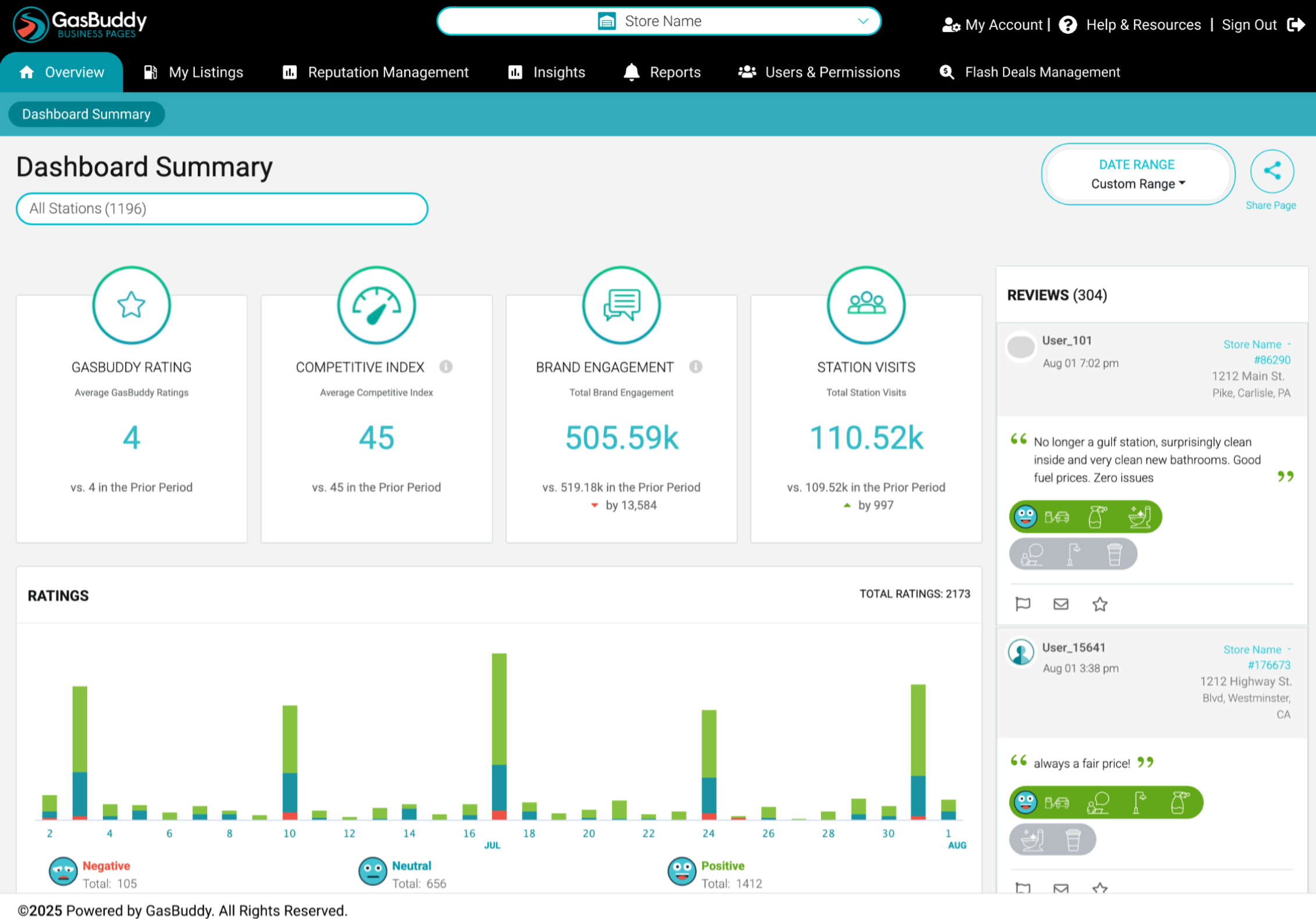Click the tallest ratings bar near July 17
The height and width of the screenshot is (919, 1316).
[x=499, y=736]
